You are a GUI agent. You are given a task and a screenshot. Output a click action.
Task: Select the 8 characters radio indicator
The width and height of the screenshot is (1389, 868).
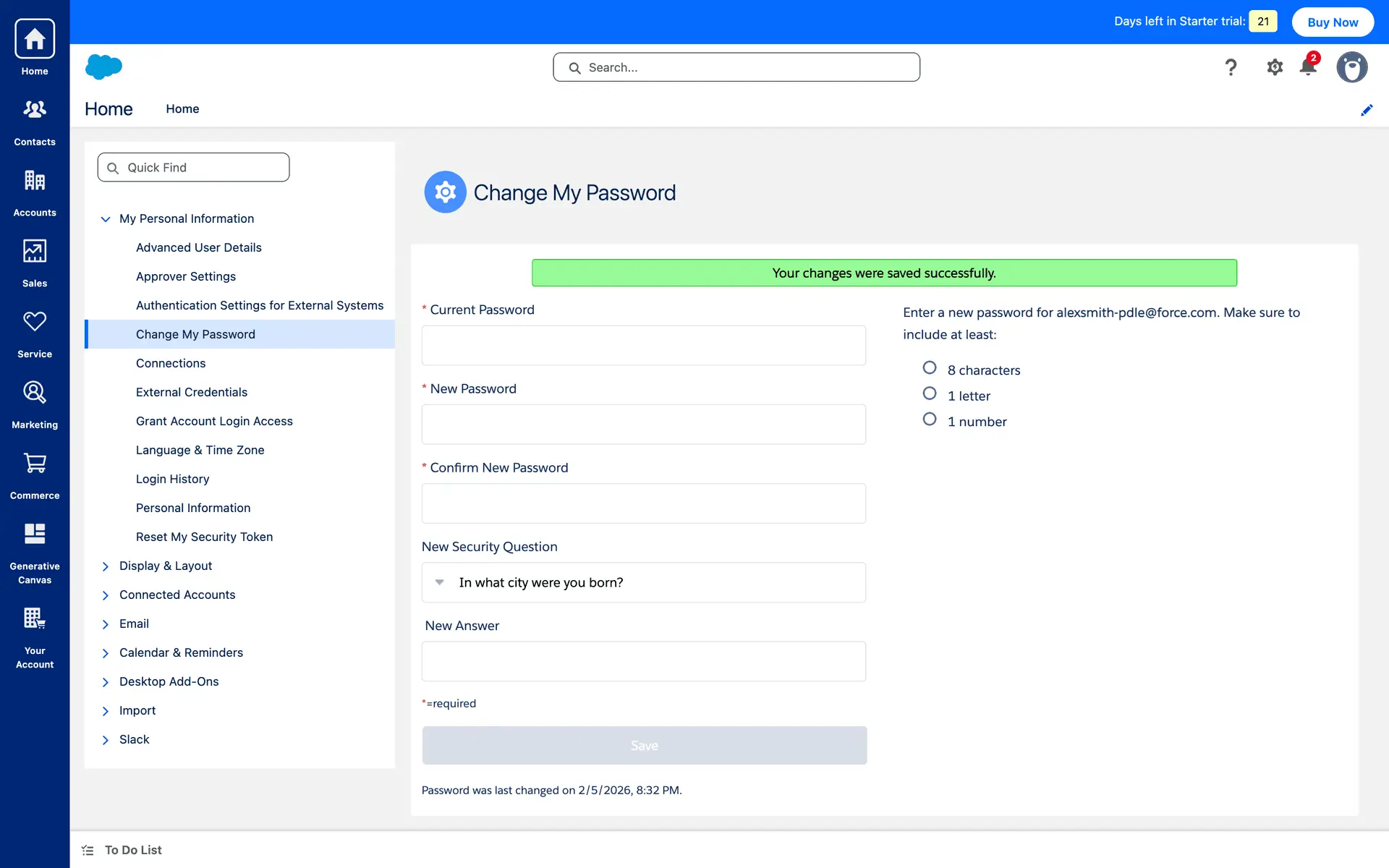click(x=930, y=368)
